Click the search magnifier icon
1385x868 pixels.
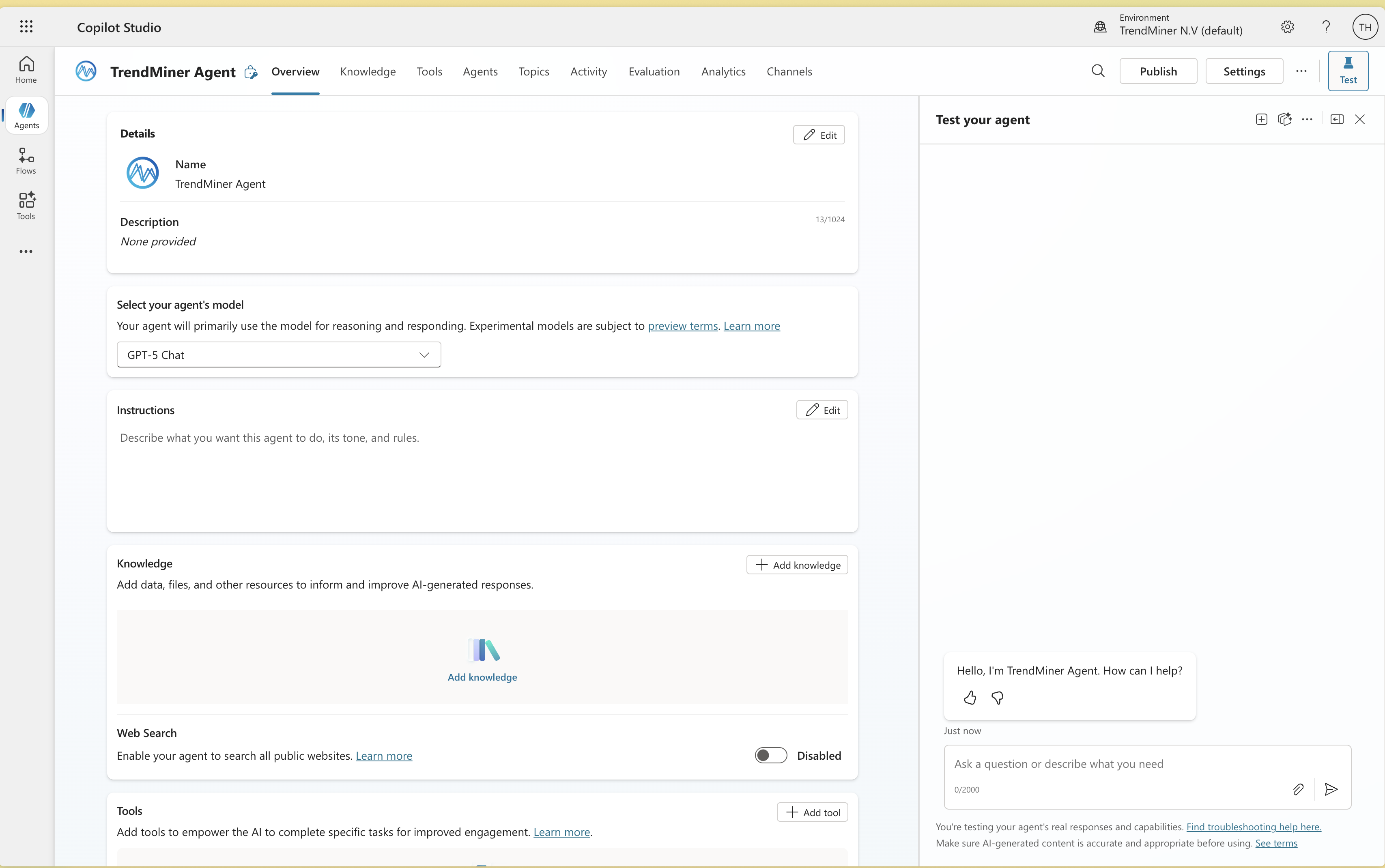pyautogui.click(x=1098, y=71)
